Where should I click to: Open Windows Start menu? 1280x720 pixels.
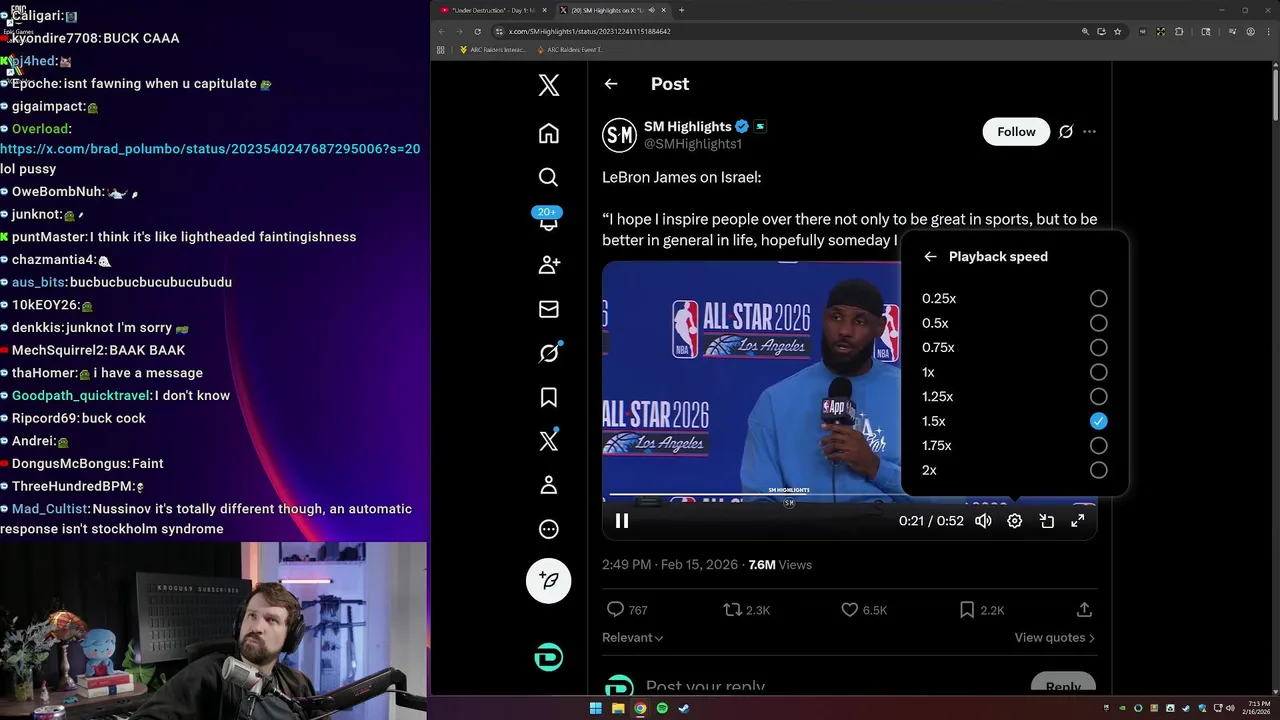tap(596, 708)
